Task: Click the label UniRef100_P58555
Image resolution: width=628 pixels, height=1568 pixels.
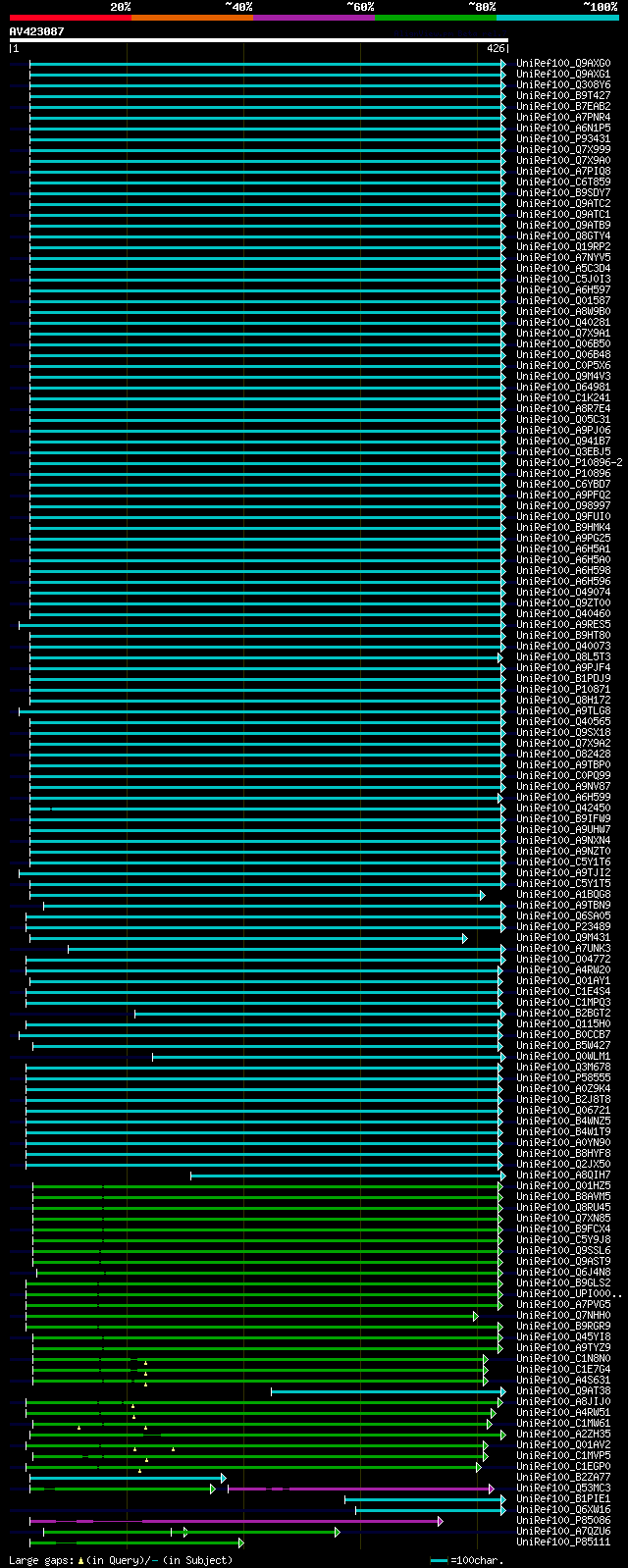Action: (x=563, y=1078)
